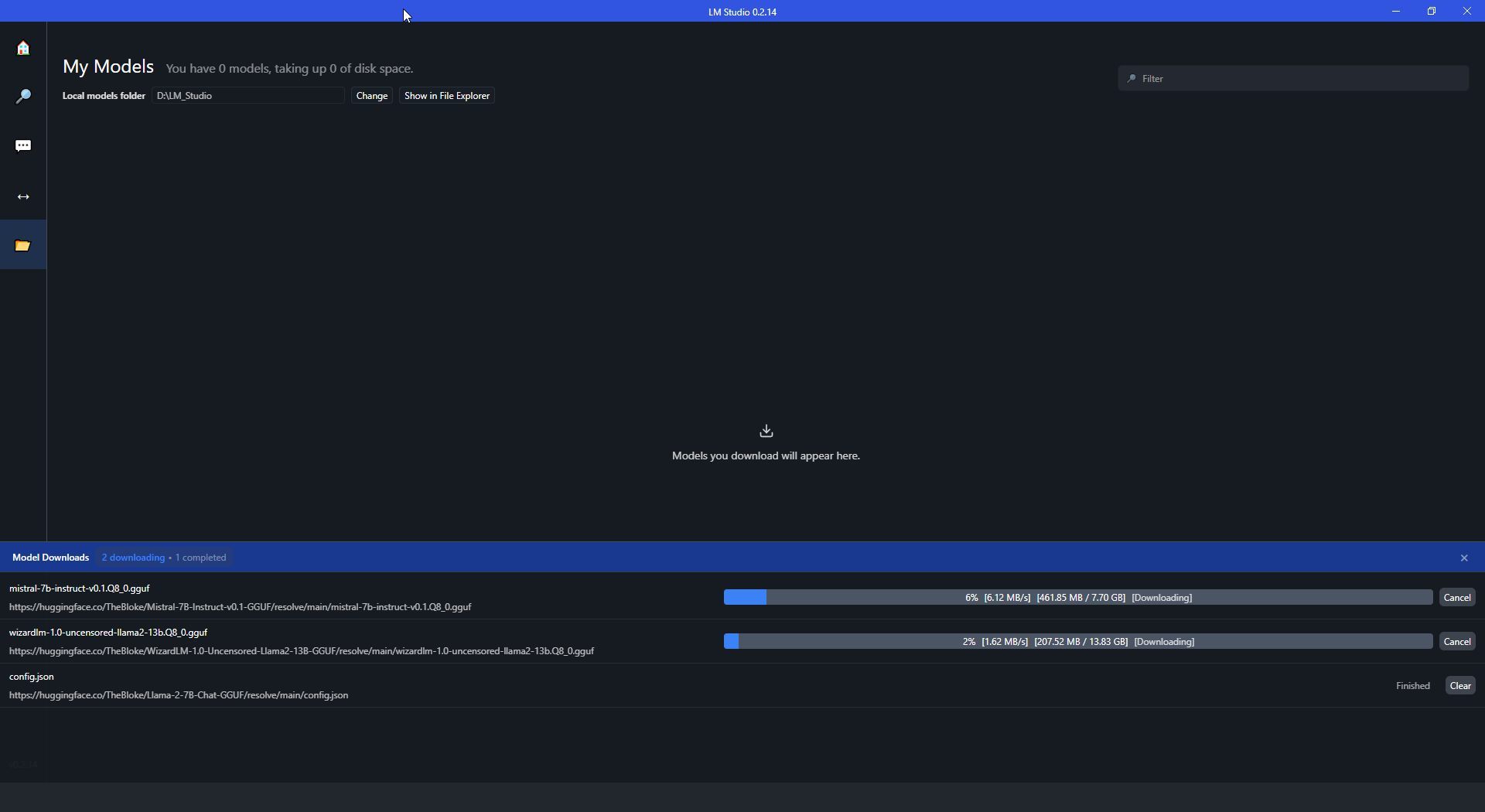Restore down the LM Studio window

[x=1432, y=11]
